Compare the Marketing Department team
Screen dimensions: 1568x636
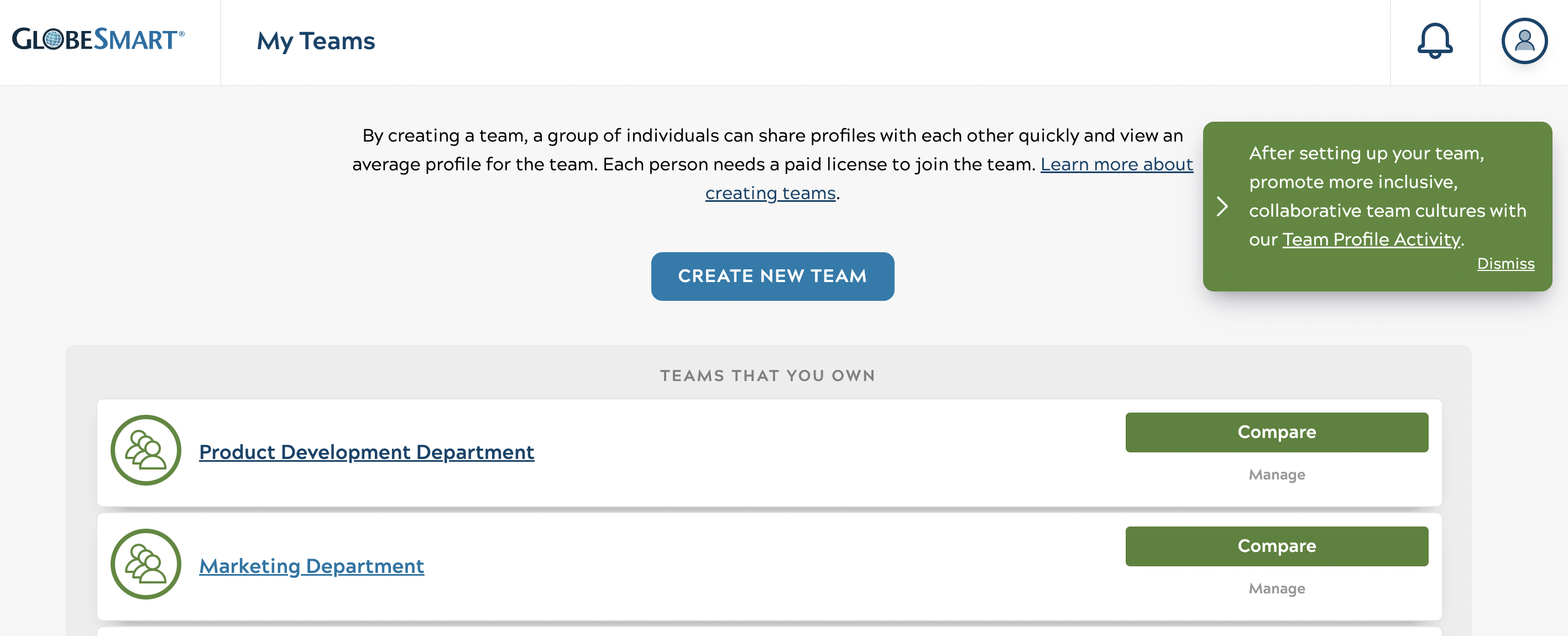(x=1277, y=546)
